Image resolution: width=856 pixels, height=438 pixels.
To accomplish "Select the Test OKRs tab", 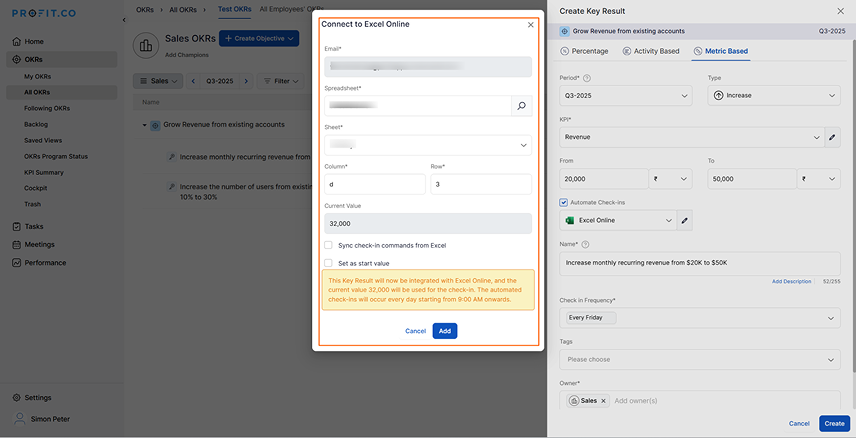I will (235, 9).
